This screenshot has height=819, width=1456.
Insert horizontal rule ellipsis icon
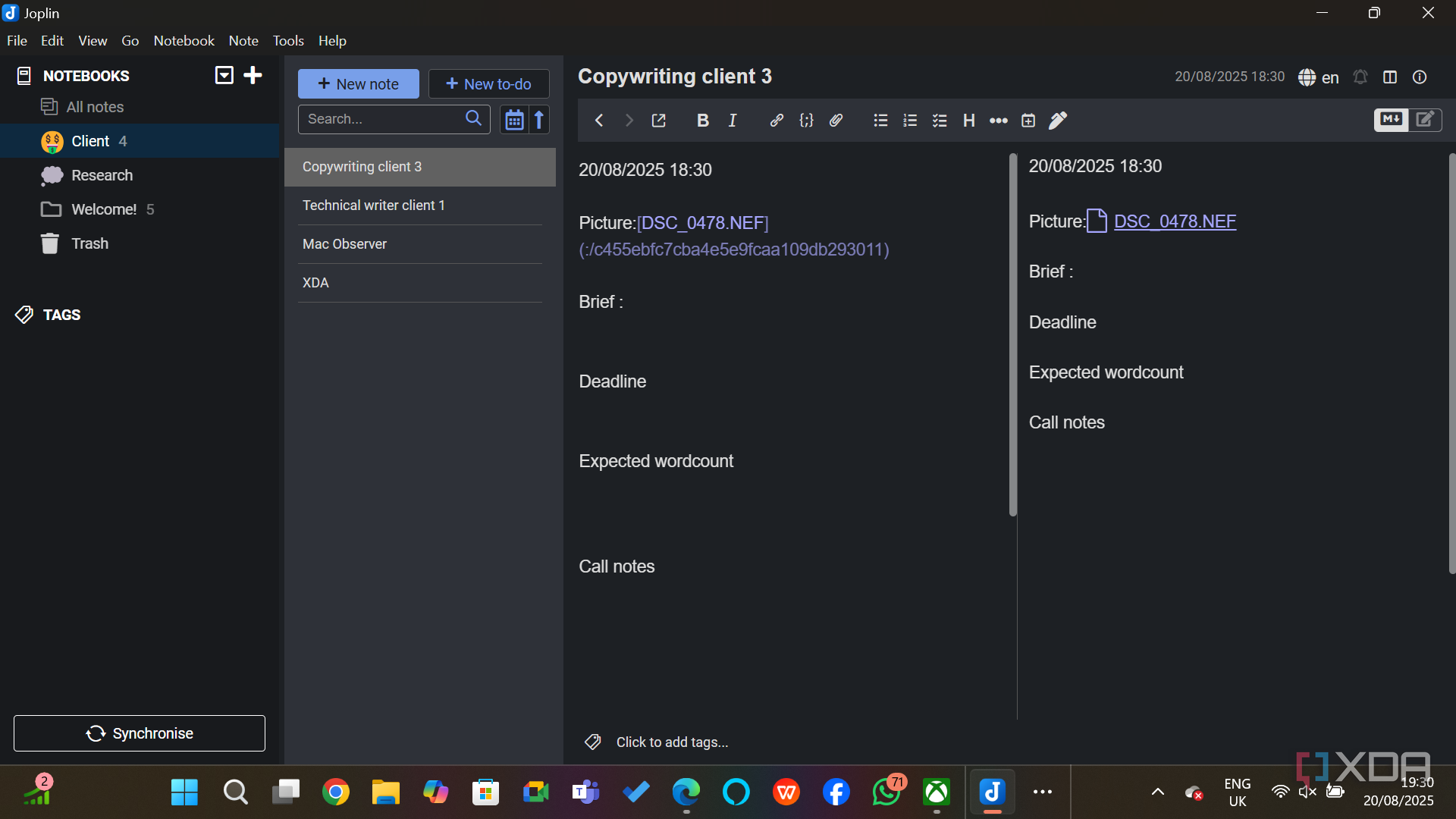click(x=999, y=121)
